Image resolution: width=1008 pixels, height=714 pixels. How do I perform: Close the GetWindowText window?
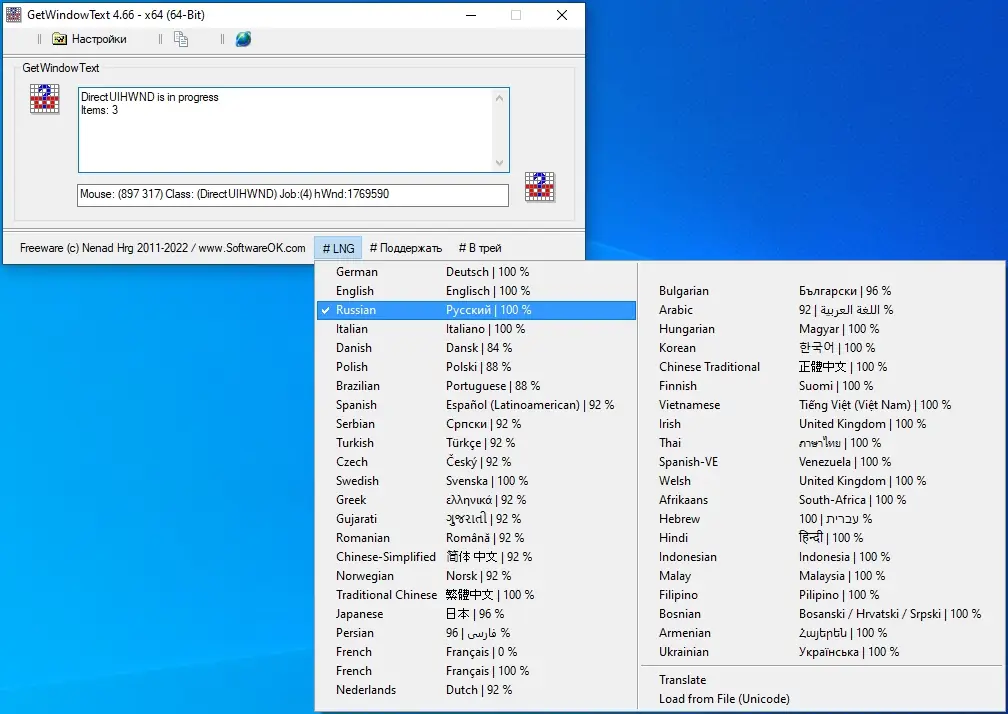pos(562,15)
